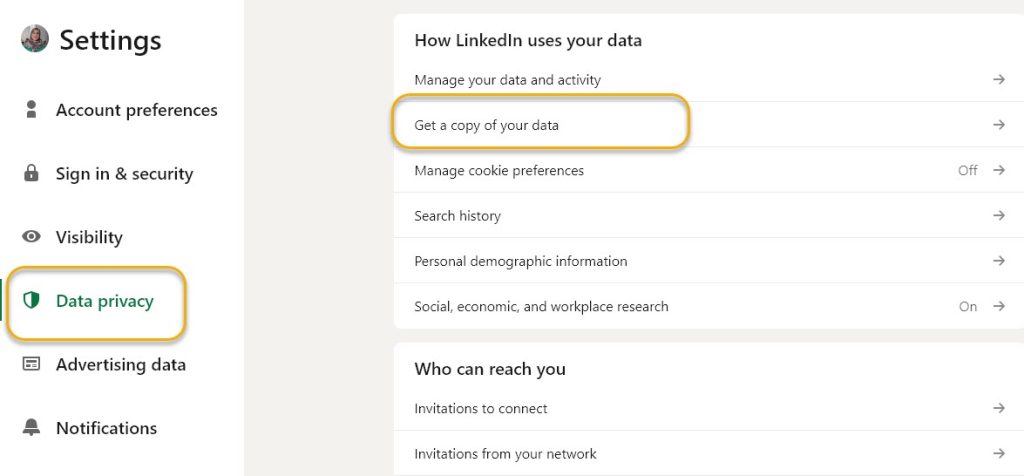1024x476 pixels.
Task: Open Search history settings
Action: (x=457, y=216)
